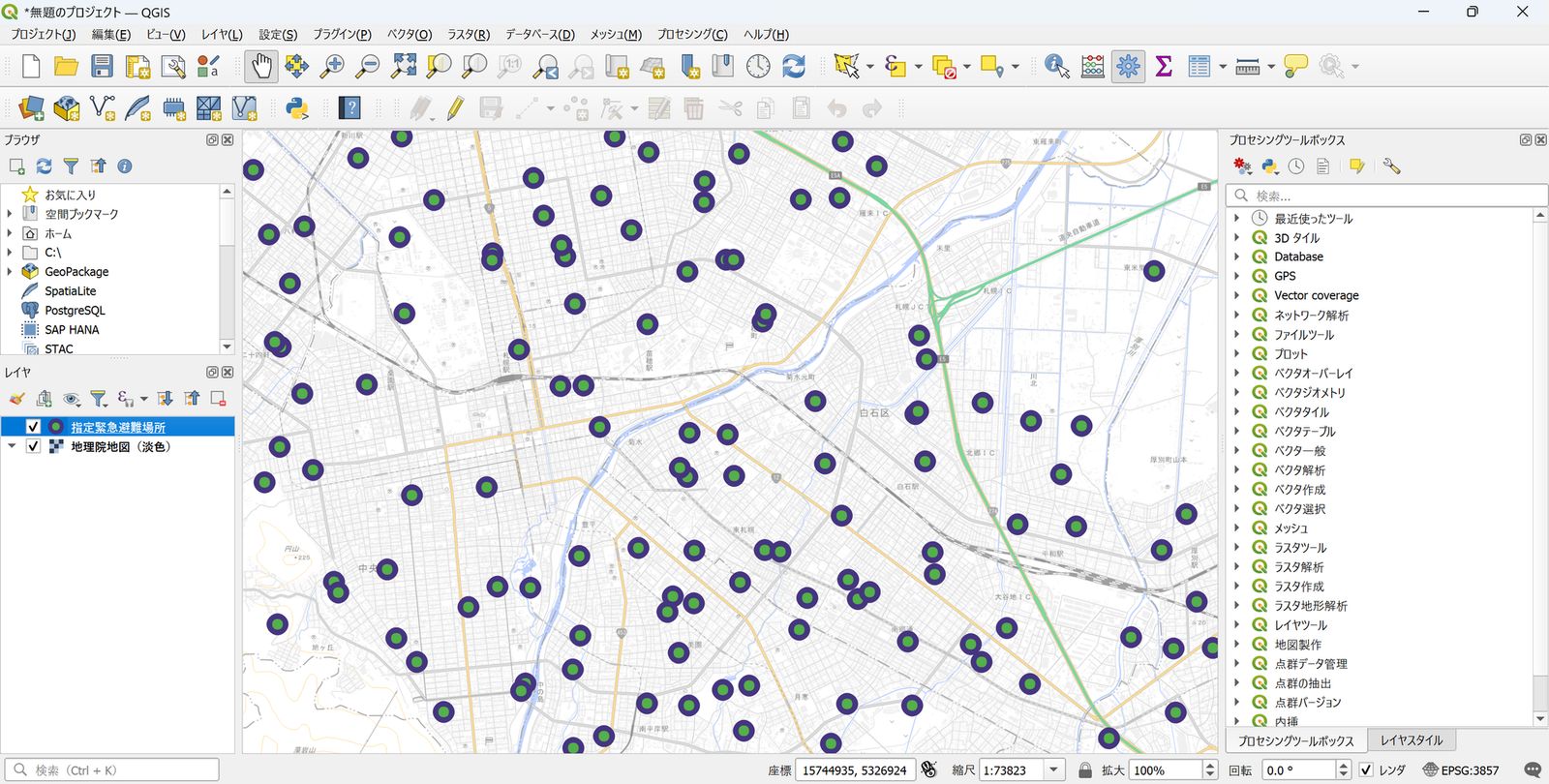This screenshot has width=1549, height=784.
Task: Create a new project with the blank page icon
Action: coord(31,66)
